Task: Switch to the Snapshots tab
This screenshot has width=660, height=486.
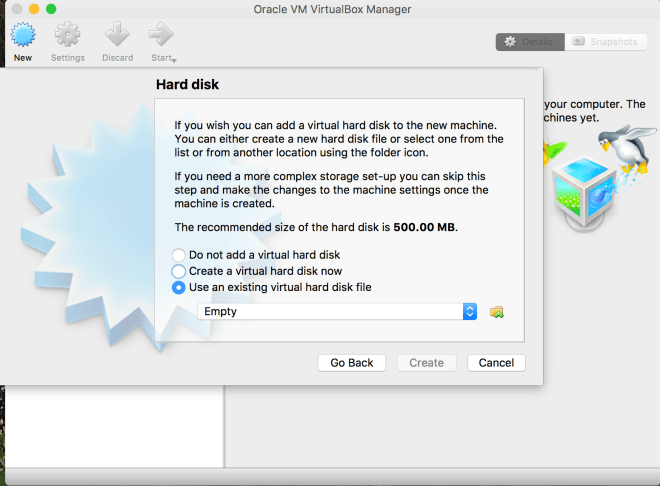Action: (604, 42)
